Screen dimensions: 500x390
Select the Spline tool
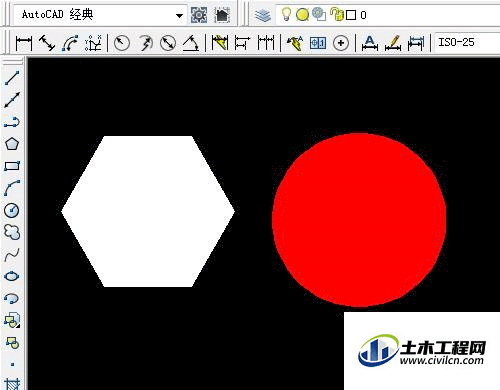pos(12,255)
